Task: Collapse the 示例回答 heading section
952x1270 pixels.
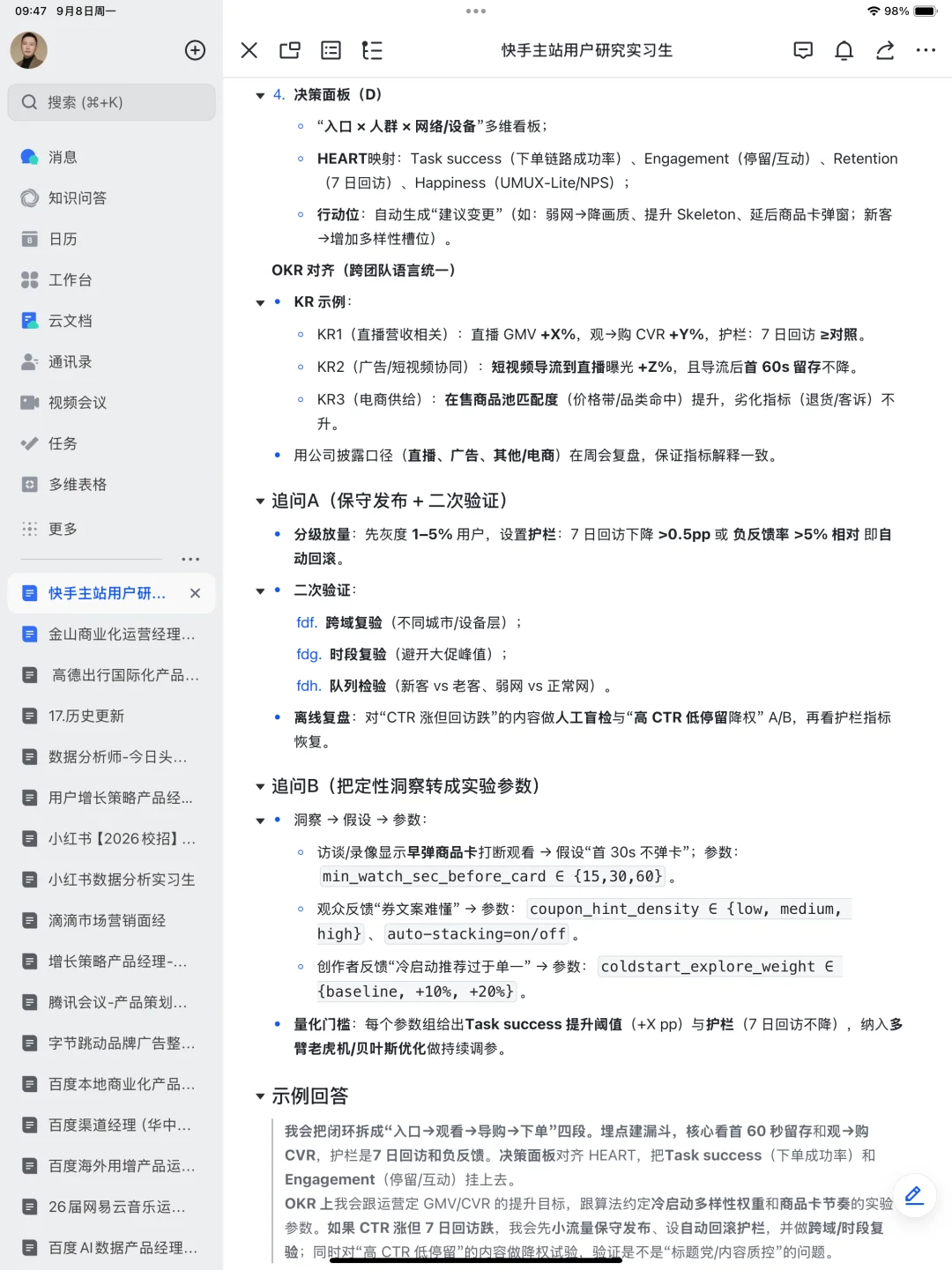Action: tap(260, 1097)
